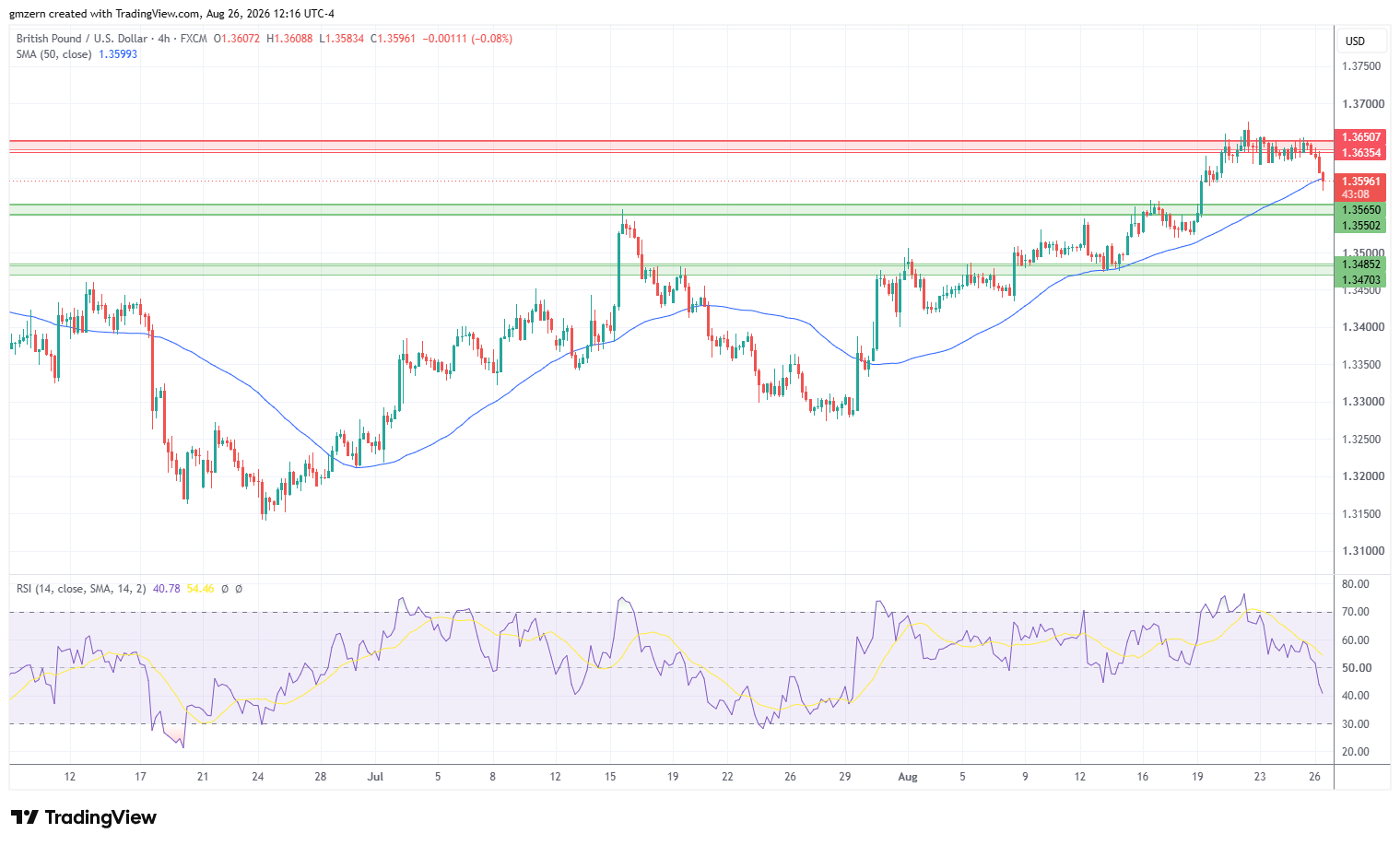This screenshot has height=845, width=1400.
Task: Click the 80.00 level on the RSI scale
Action: (1356, 584)
